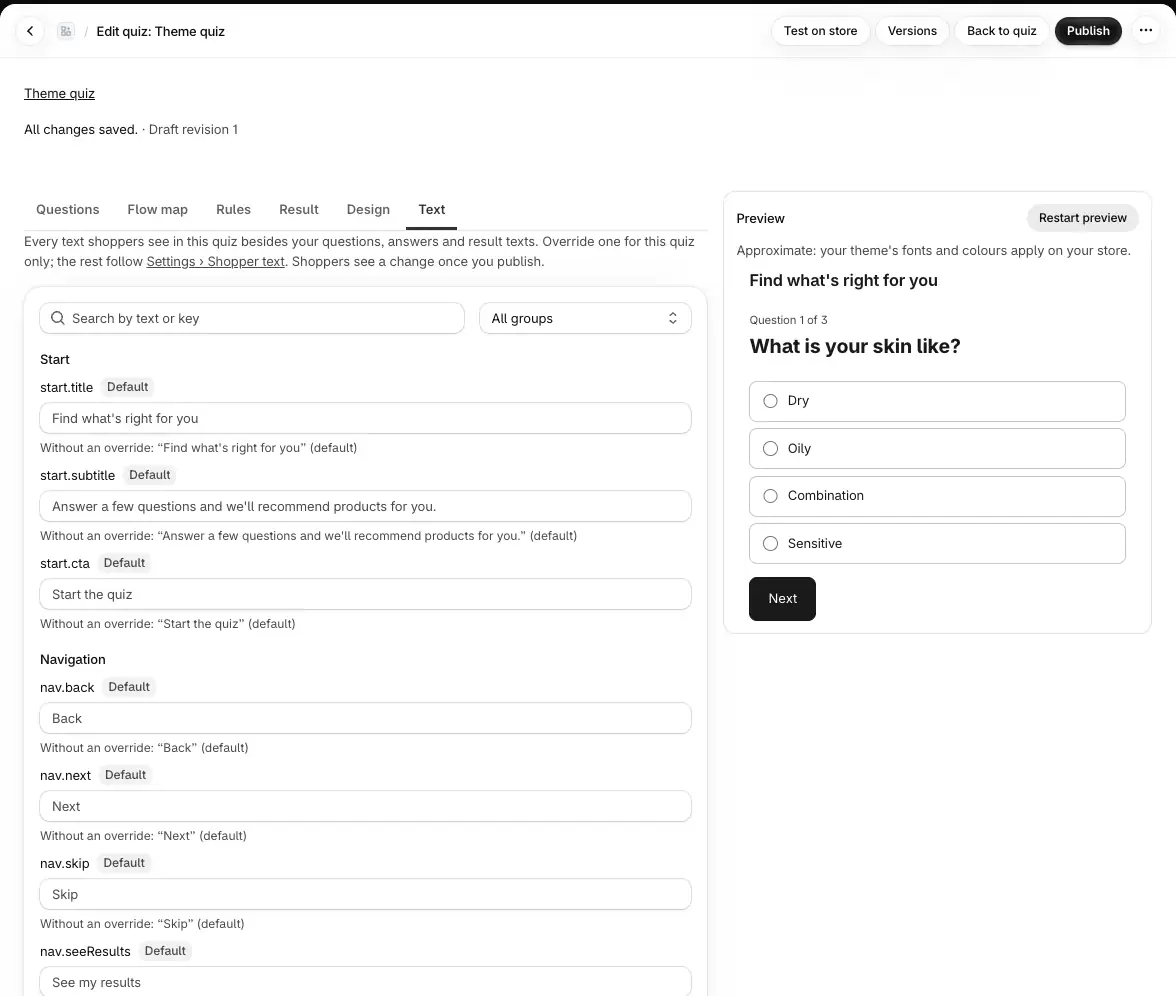
Task: Edit the start.title text field
Action: tap(365, 418)
